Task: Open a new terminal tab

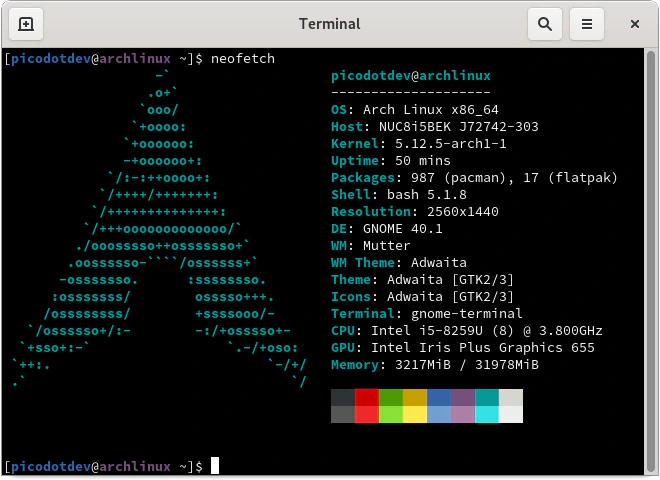Action: [x=25, y=24]
